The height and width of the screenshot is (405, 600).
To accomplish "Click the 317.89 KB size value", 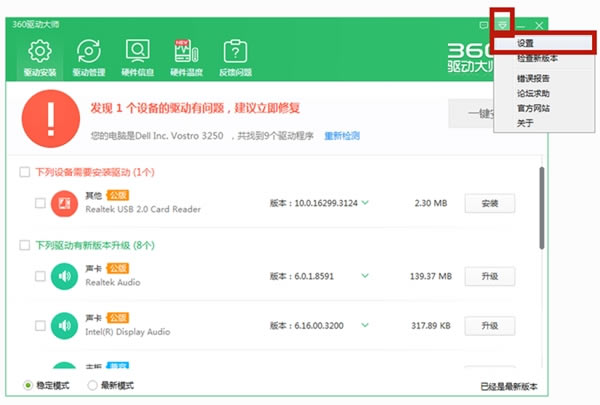I will [431, 326].
